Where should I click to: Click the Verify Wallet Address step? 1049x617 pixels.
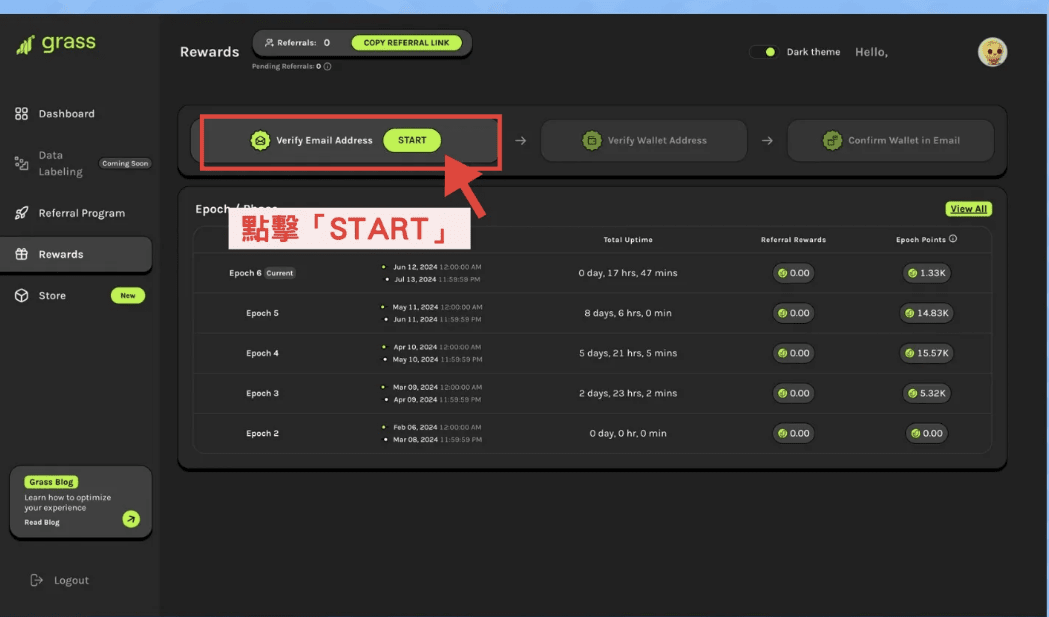(x=644, y=141)
